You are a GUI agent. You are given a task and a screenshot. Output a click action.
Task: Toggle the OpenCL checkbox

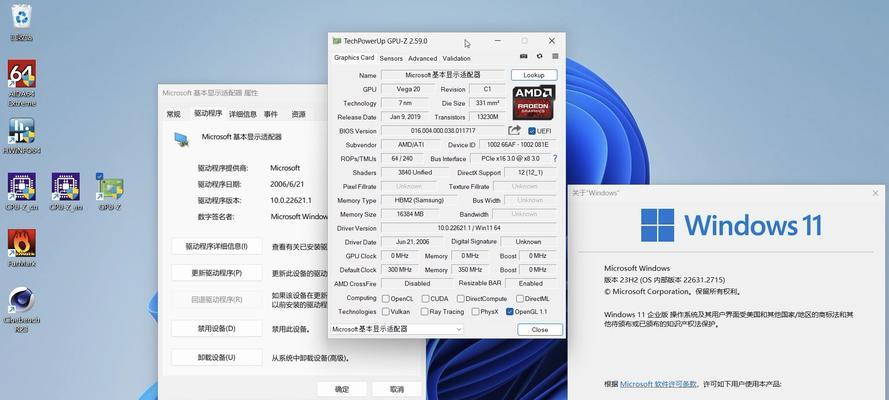386,299
